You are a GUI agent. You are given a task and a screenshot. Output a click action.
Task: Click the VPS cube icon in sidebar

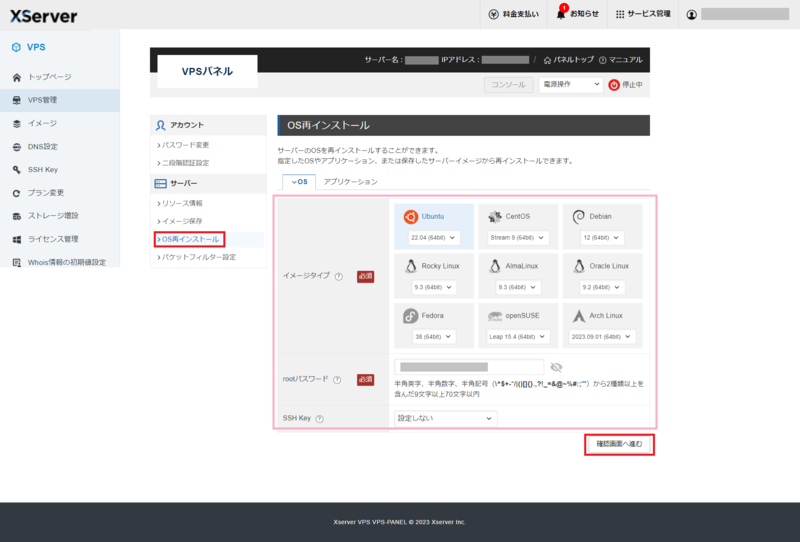[x=16, y=47]
